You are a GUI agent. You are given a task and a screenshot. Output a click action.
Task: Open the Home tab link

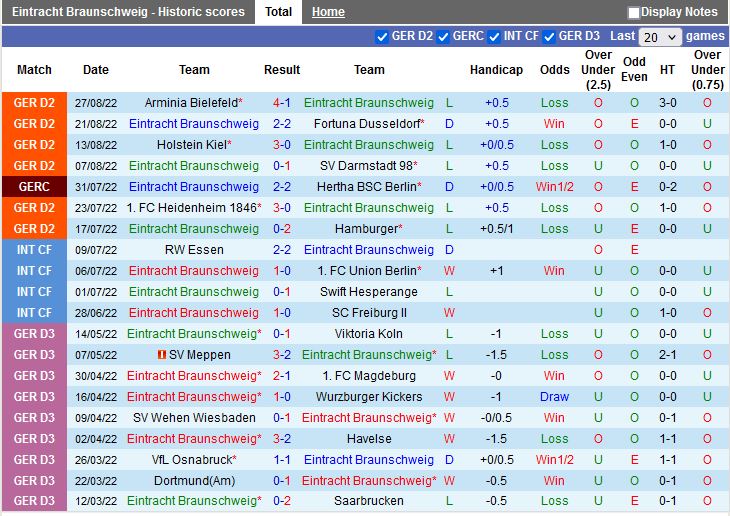328,12
